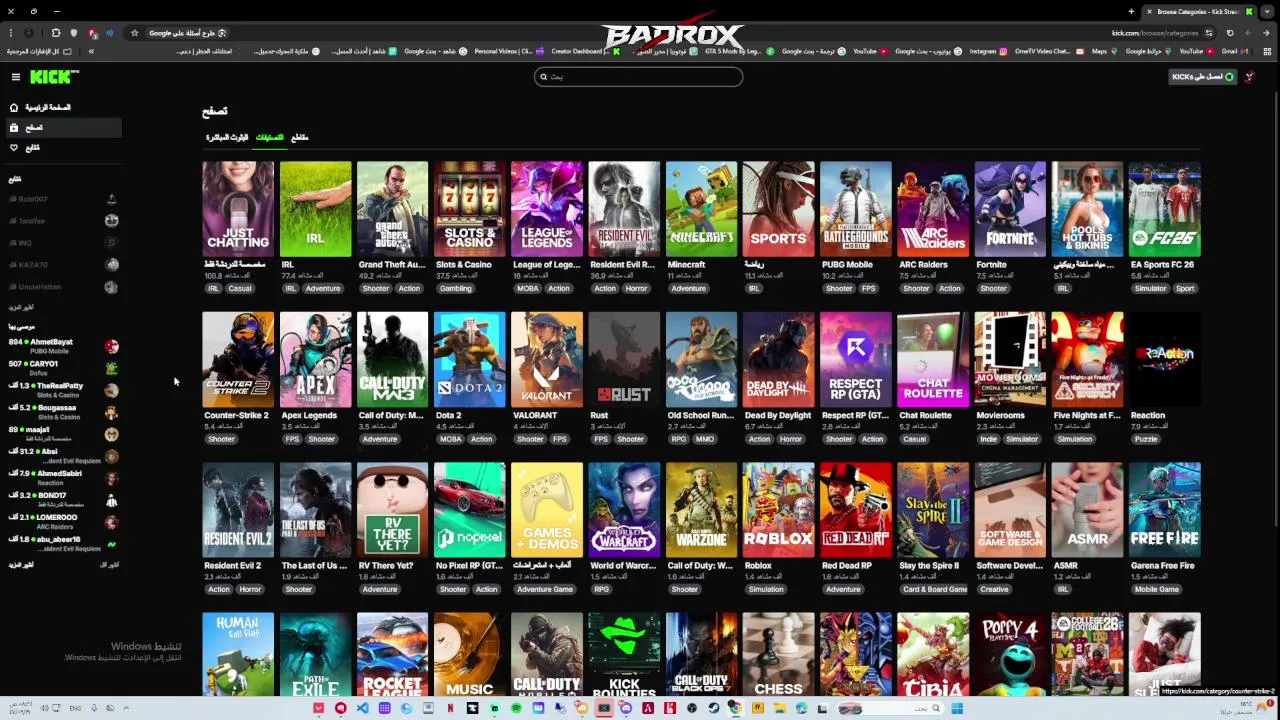Click Puzzle tag under Reaction

[1146, 439]
